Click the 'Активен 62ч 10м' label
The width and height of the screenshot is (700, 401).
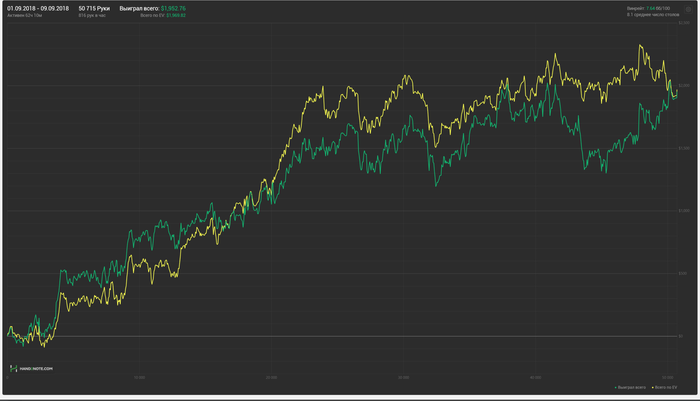(x=25, y=16)
